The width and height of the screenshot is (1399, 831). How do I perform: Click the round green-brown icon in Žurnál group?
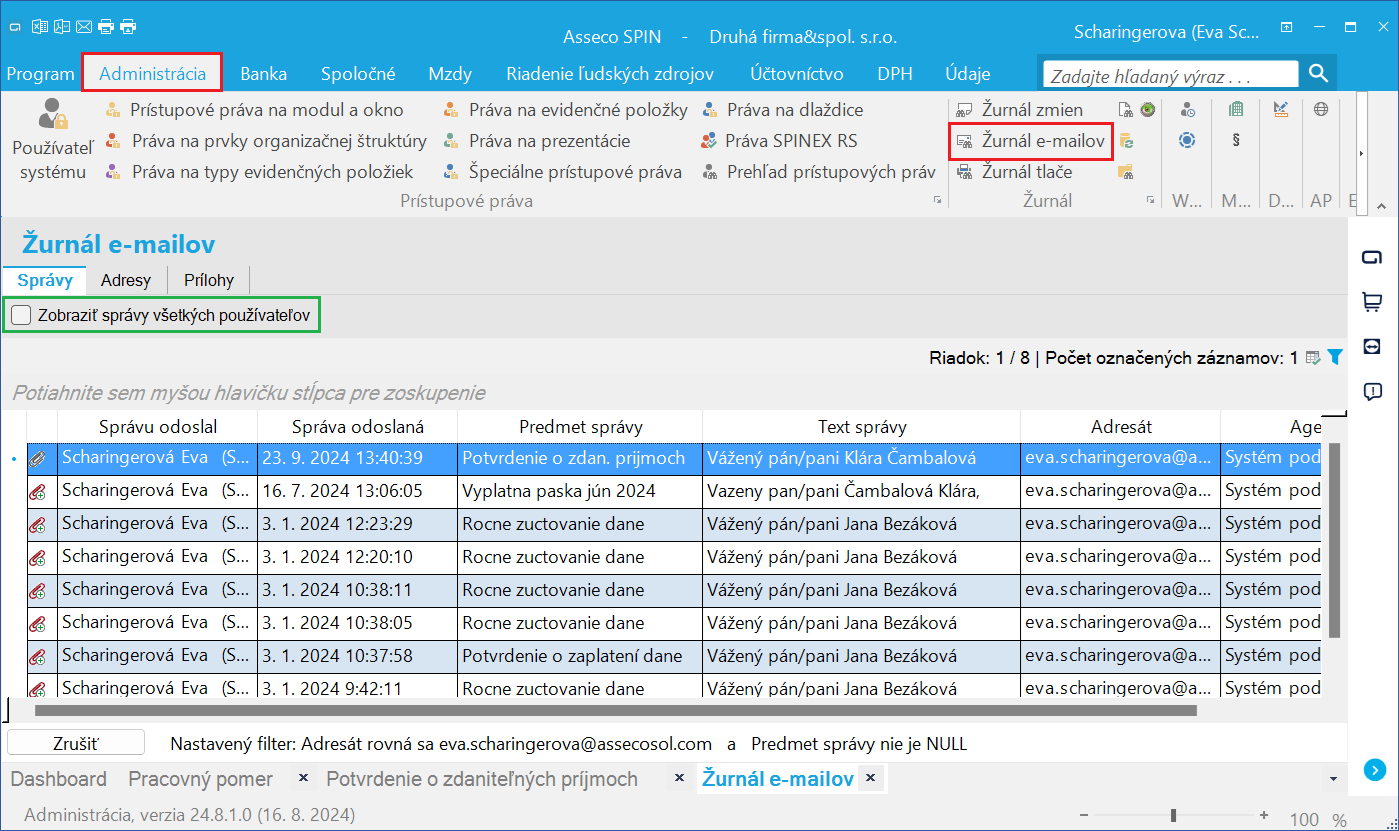point(1147,110)
